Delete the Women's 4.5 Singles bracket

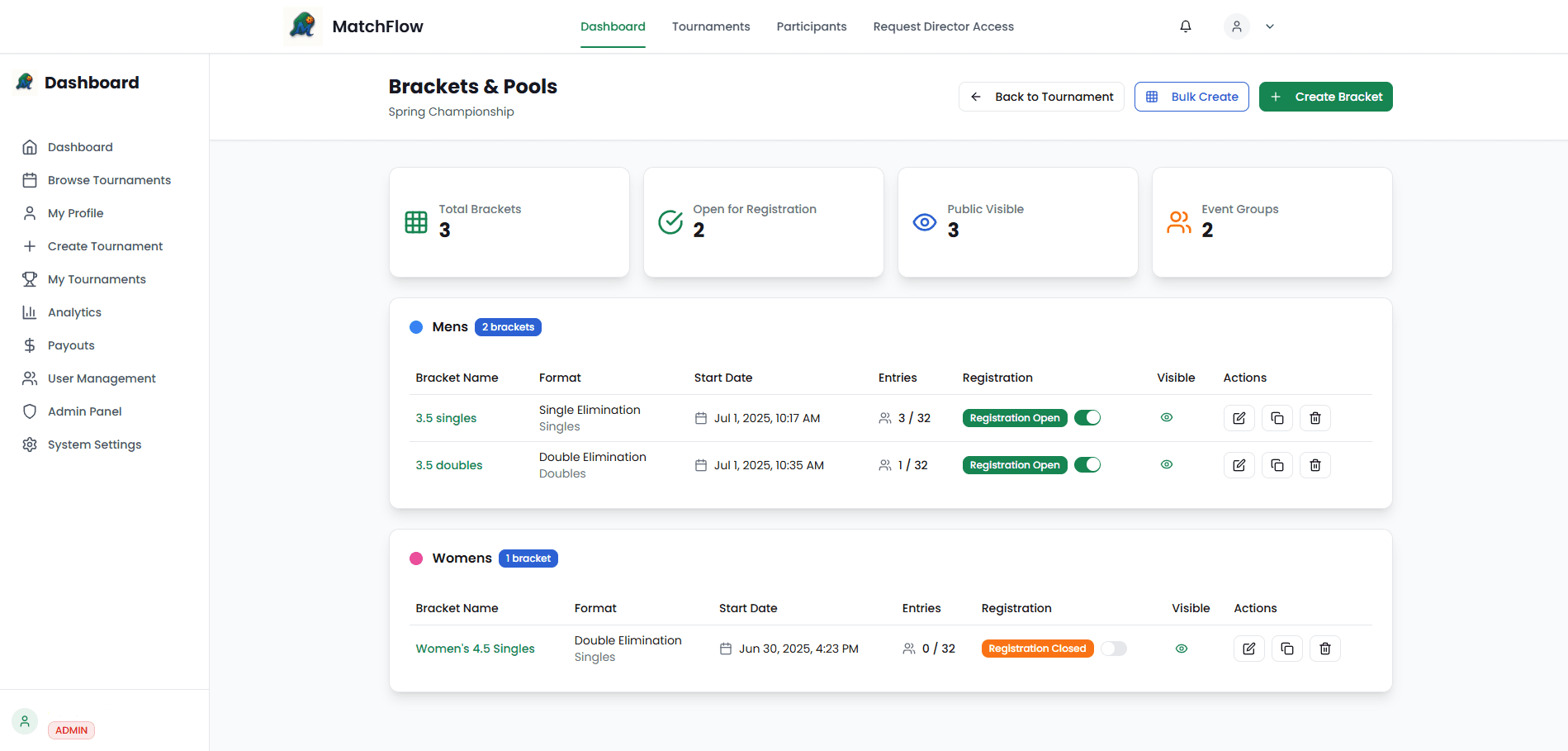point(1324,649)
